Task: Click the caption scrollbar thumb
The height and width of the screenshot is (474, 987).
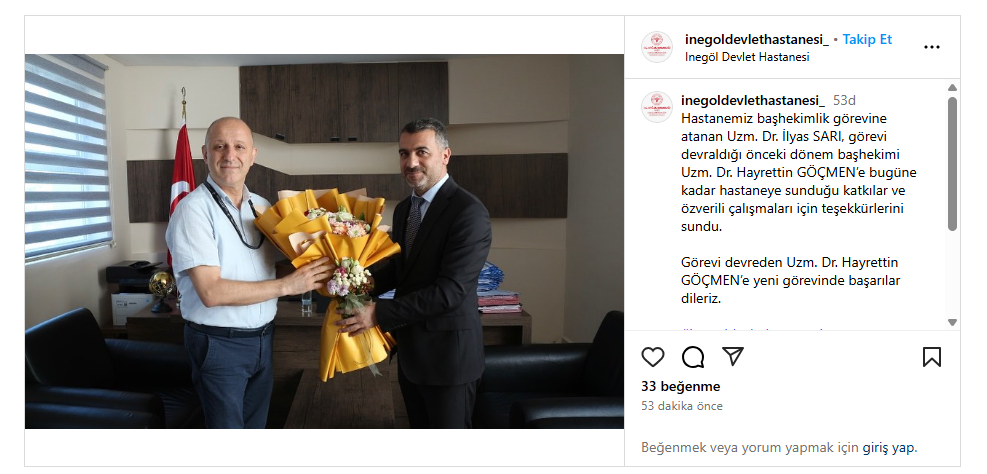Action: click(952, 164)
